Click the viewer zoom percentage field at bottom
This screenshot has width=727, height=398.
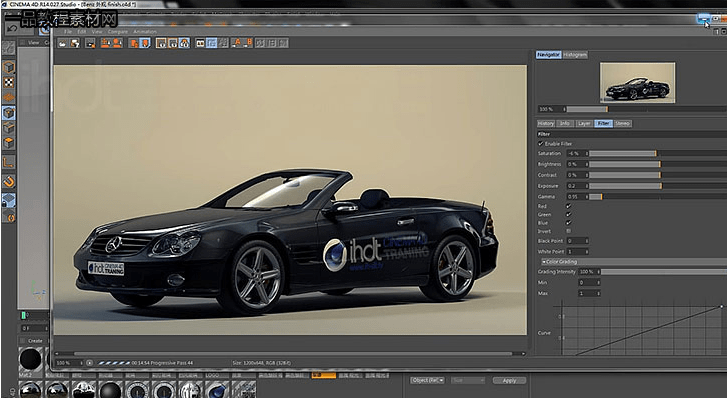(x=68, y=363)
